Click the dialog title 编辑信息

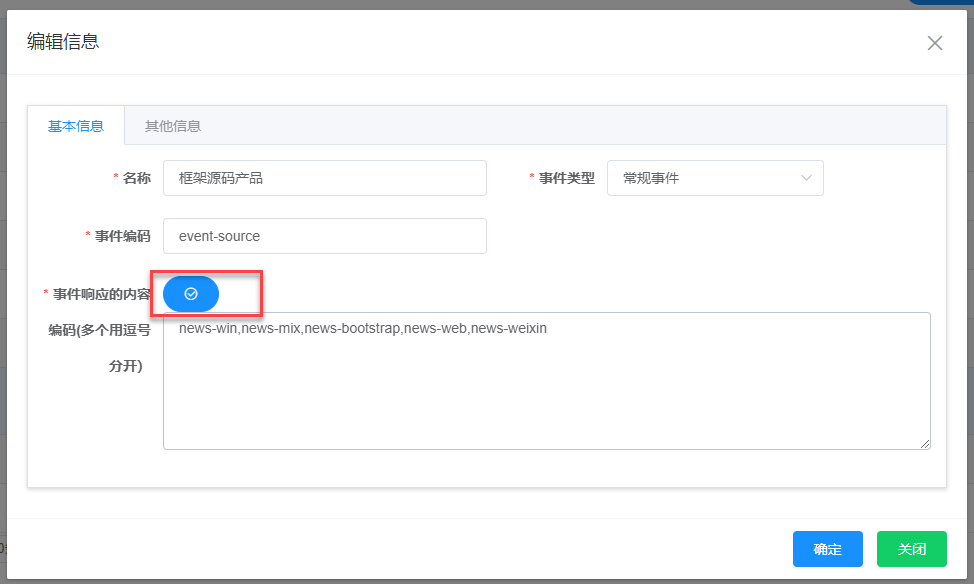point(63,42)
